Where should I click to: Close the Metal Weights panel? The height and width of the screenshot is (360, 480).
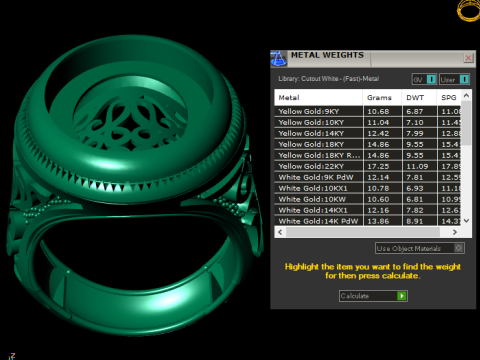click(x=468, y=58)
